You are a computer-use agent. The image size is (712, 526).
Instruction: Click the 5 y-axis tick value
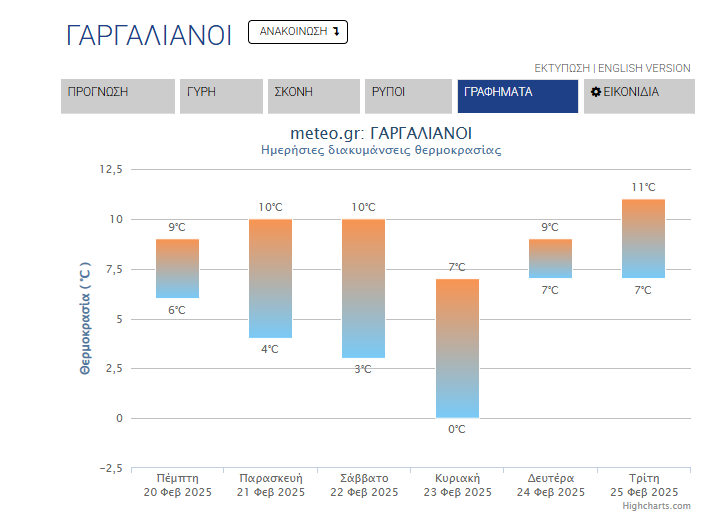(119, 319)
